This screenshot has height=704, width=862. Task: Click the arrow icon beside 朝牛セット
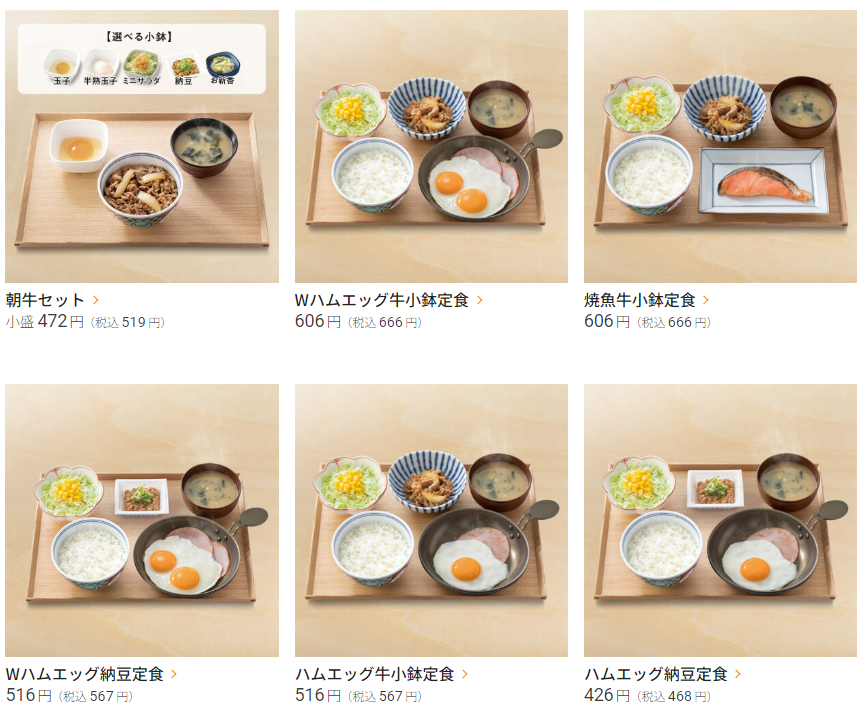pos(96,300)
